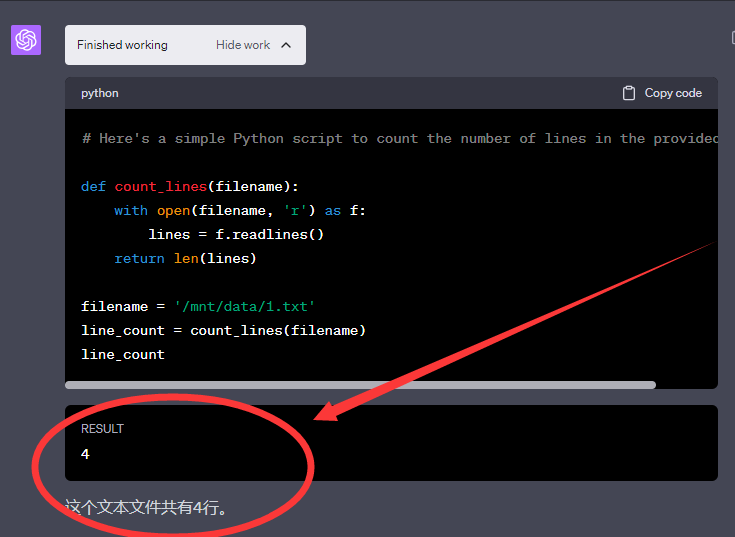Viewport: 735px width, 537px height.
Task: Click the with open(filename, 'r') line
Action: pyautogui.click(x=240, y=211)
